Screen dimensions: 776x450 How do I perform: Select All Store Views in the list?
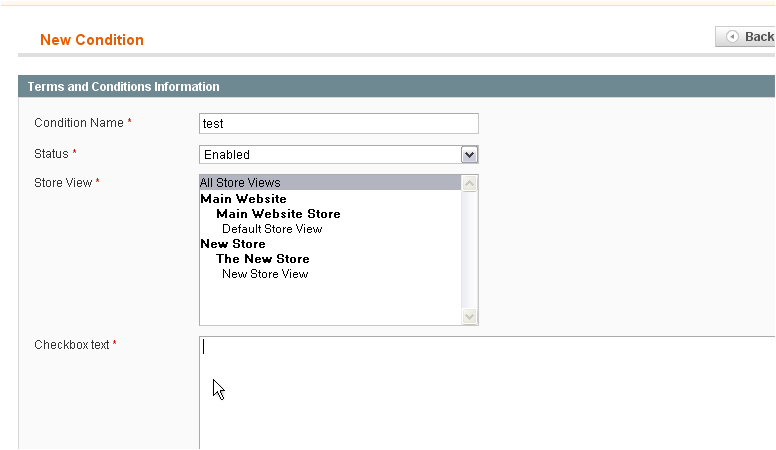coord(240,183)
